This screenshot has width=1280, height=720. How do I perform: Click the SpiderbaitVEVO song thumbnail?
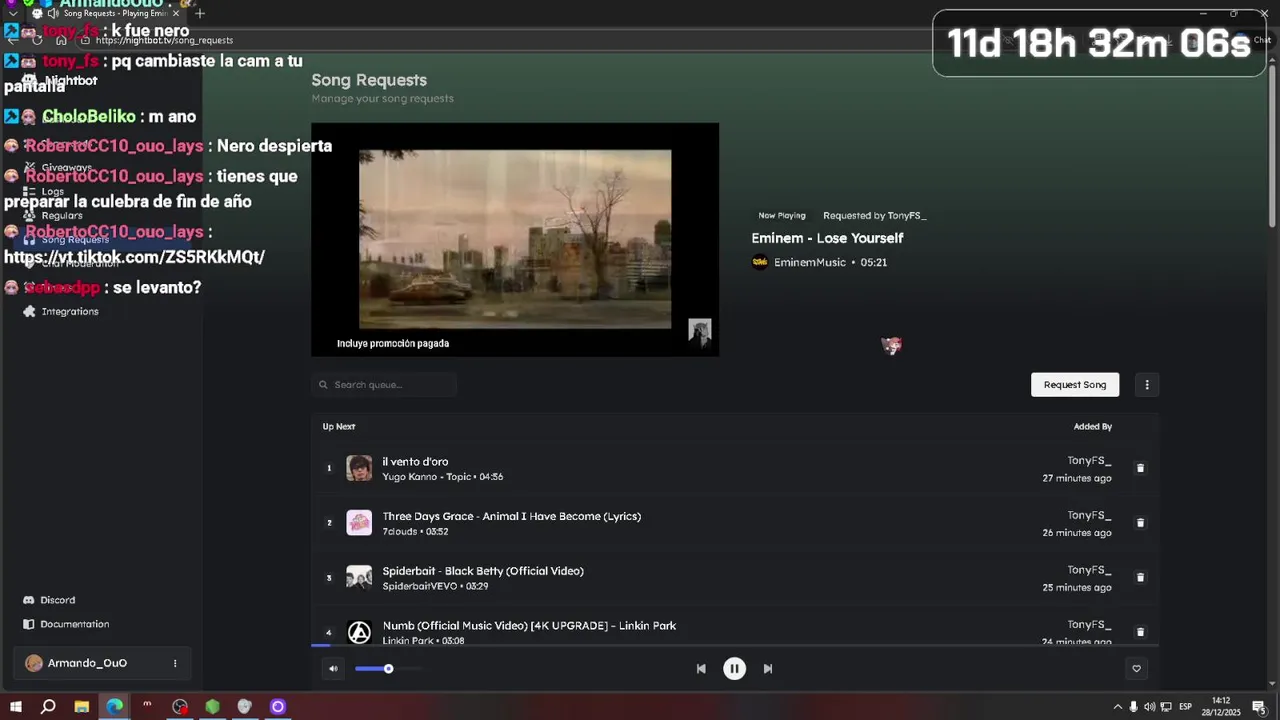[359, 577]
